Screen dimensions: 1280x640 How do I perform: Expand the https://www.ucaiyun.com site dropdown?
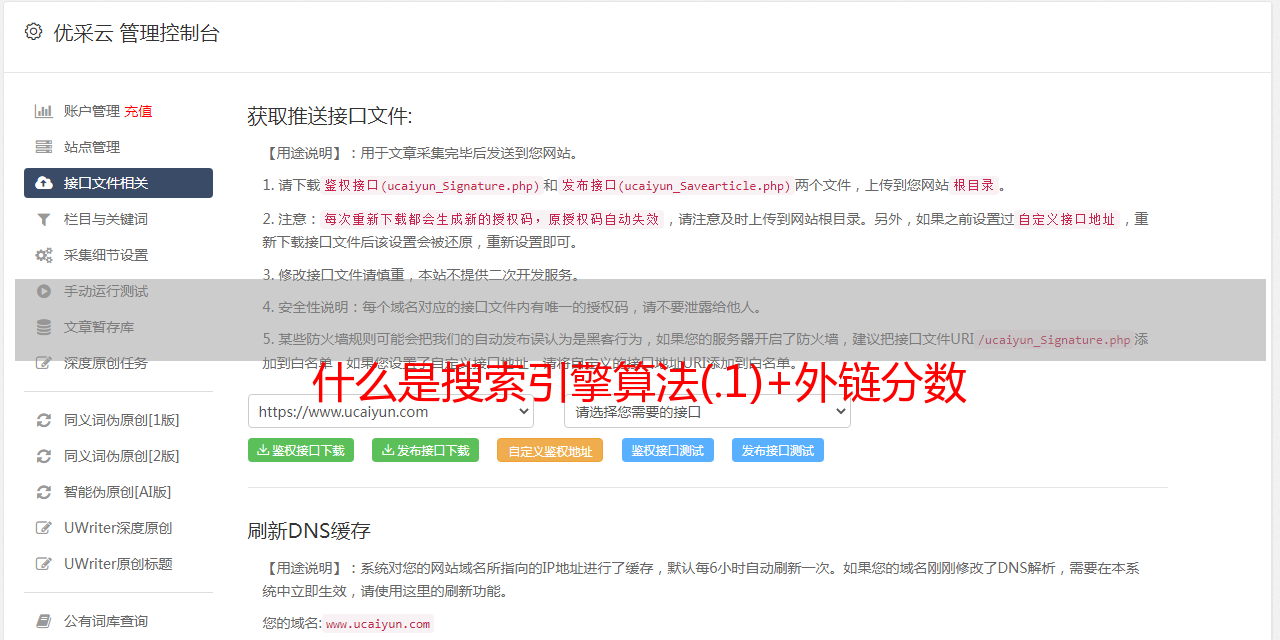pyautogui.click(x=391, y=411)
